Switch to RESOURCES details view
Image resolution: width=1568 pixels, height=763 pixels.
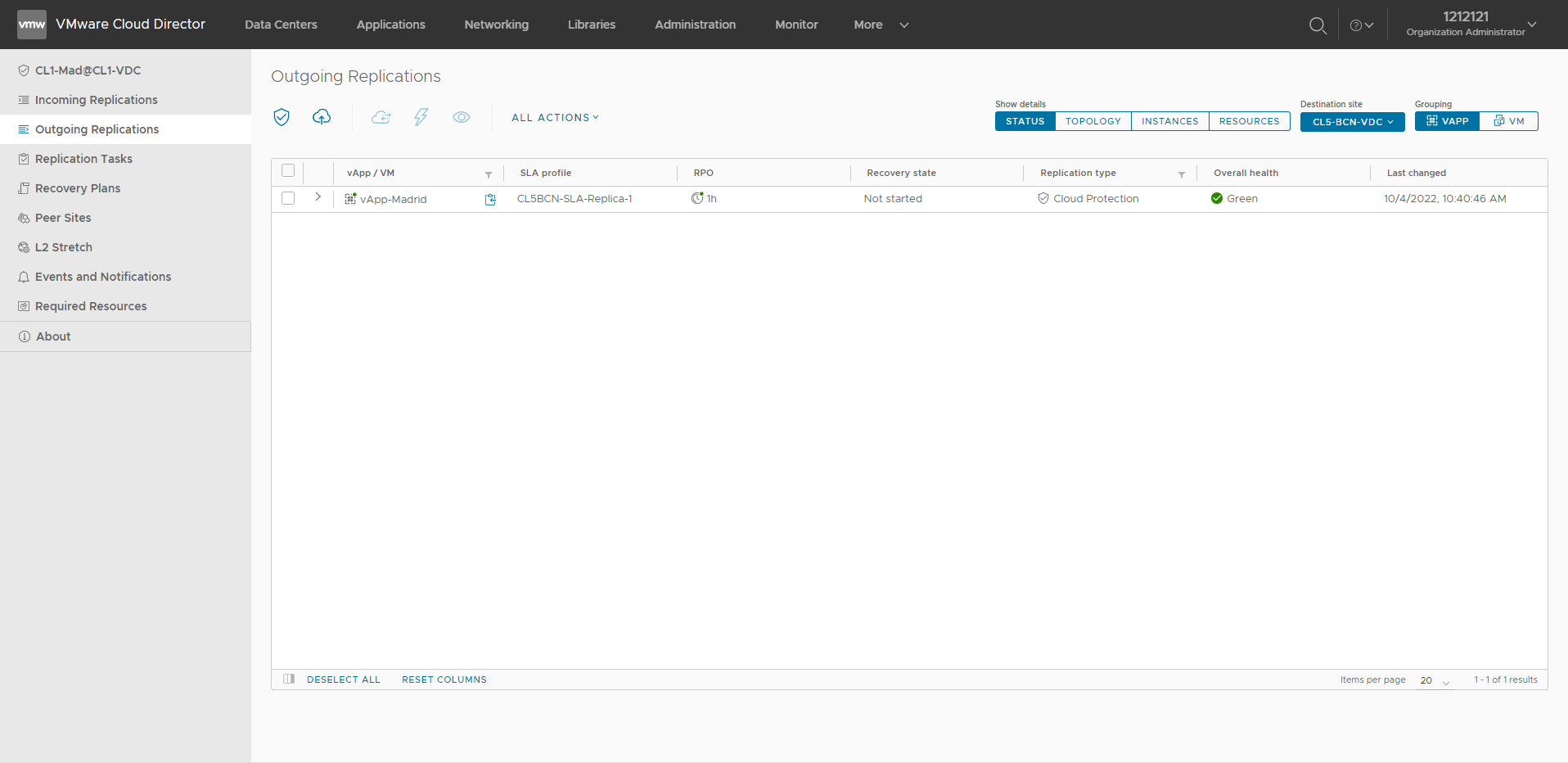(1250, 121)
